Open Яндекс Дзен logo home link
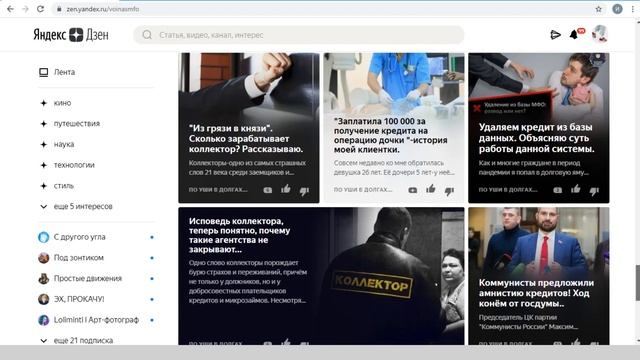The width and height of the screenshot is (640, 360). click(71, 35)
